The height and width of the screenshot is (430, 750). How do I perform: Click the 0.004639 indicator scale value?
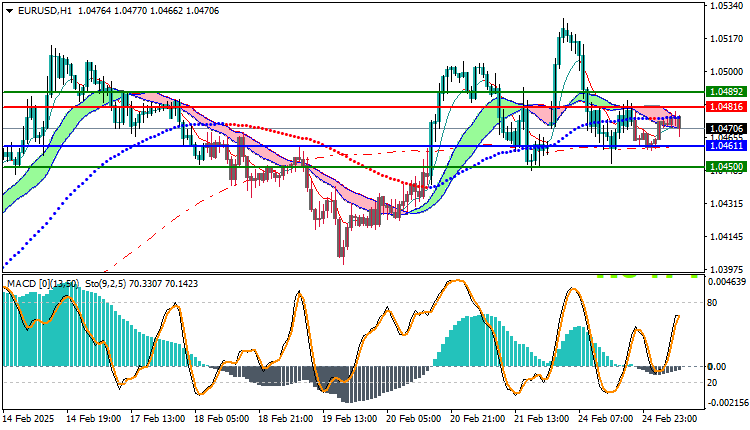tap(727, 282)
